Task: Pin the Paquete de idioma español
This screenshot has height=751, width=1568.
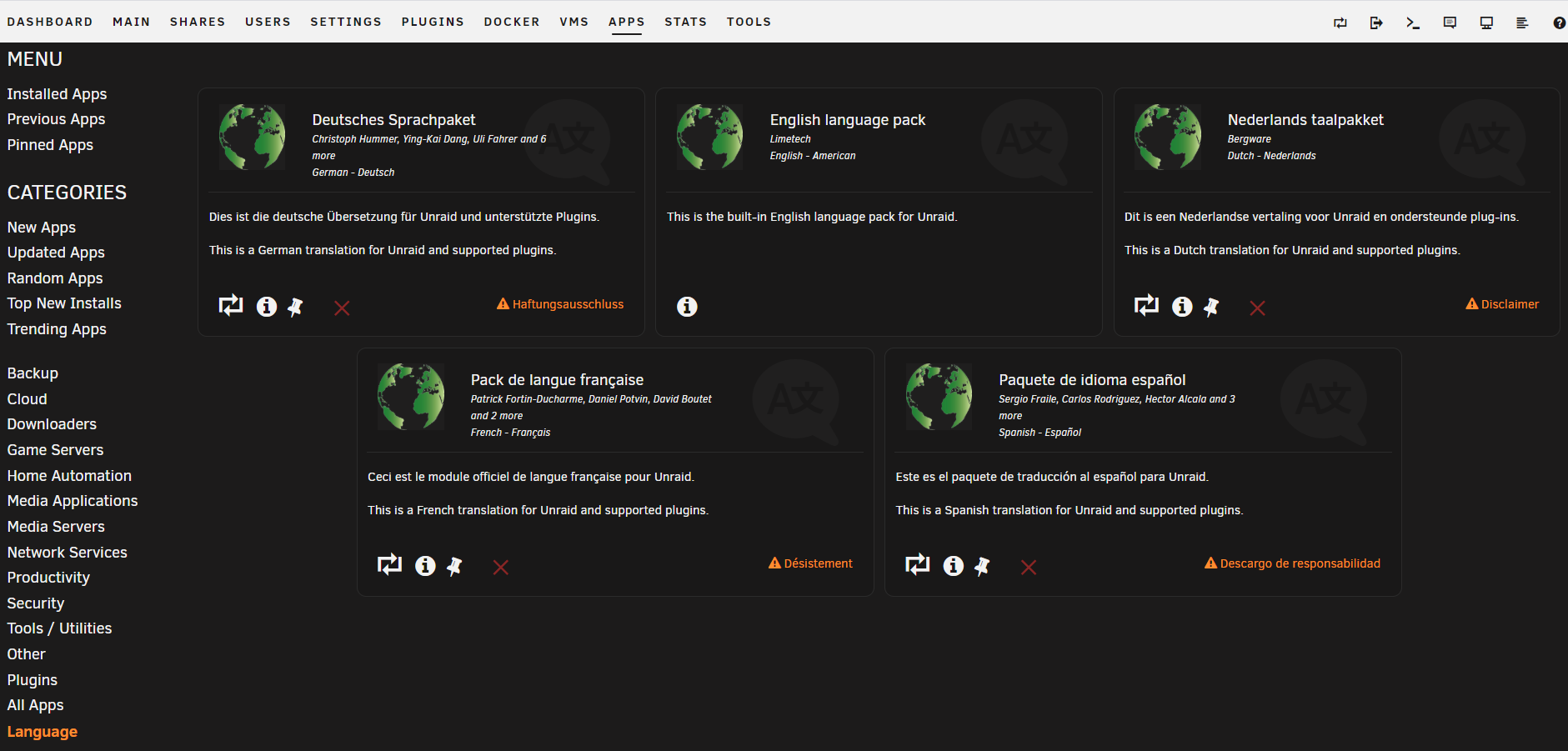Action: click(x=982, y=567)
